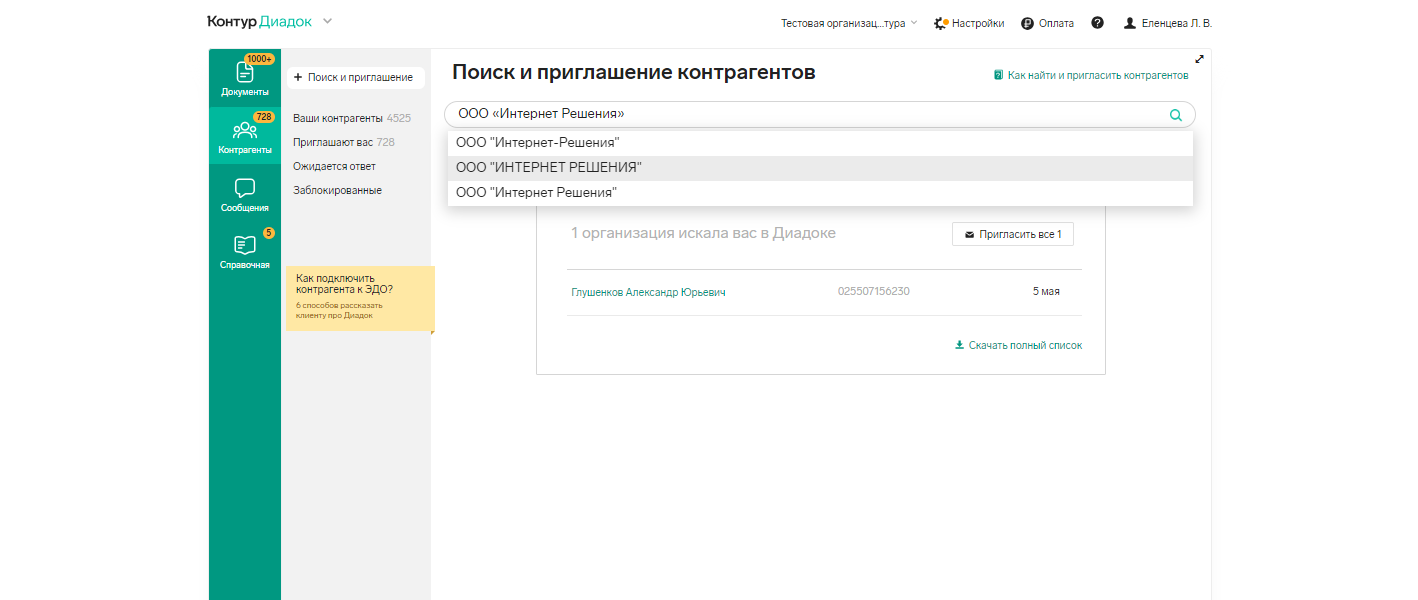Select suggestion ООО "Интернет Решения" third option
Image resolution: width=1418 pixels, height=600 pixels.
click(x=820, y=192)
